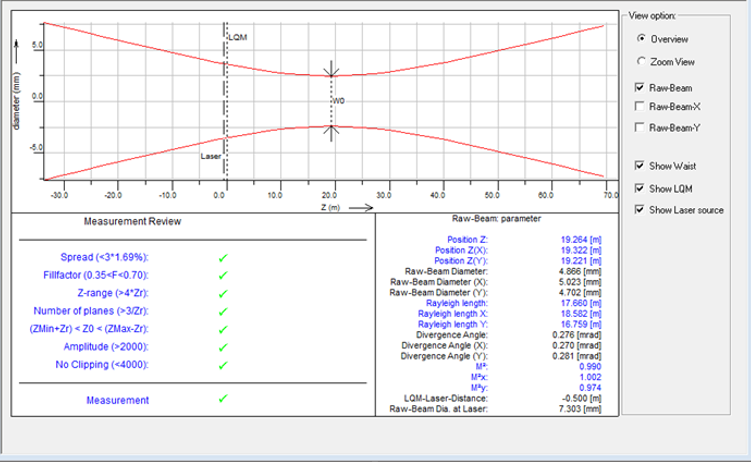The image size is (751, 462).
Task: Click the LQM-Laser-Distance value -0.500 [m]
Action: pyautogui.click(x=581, y=398)
